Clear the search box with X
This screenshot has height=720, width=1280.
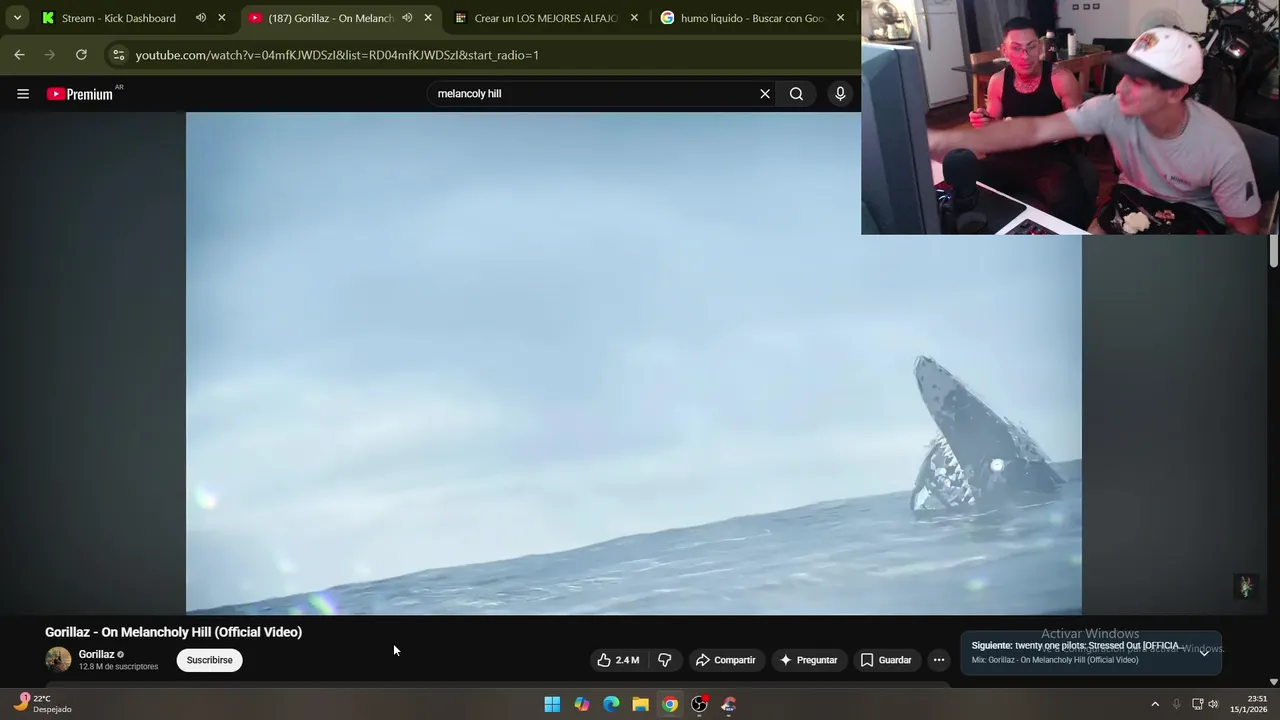765,94
